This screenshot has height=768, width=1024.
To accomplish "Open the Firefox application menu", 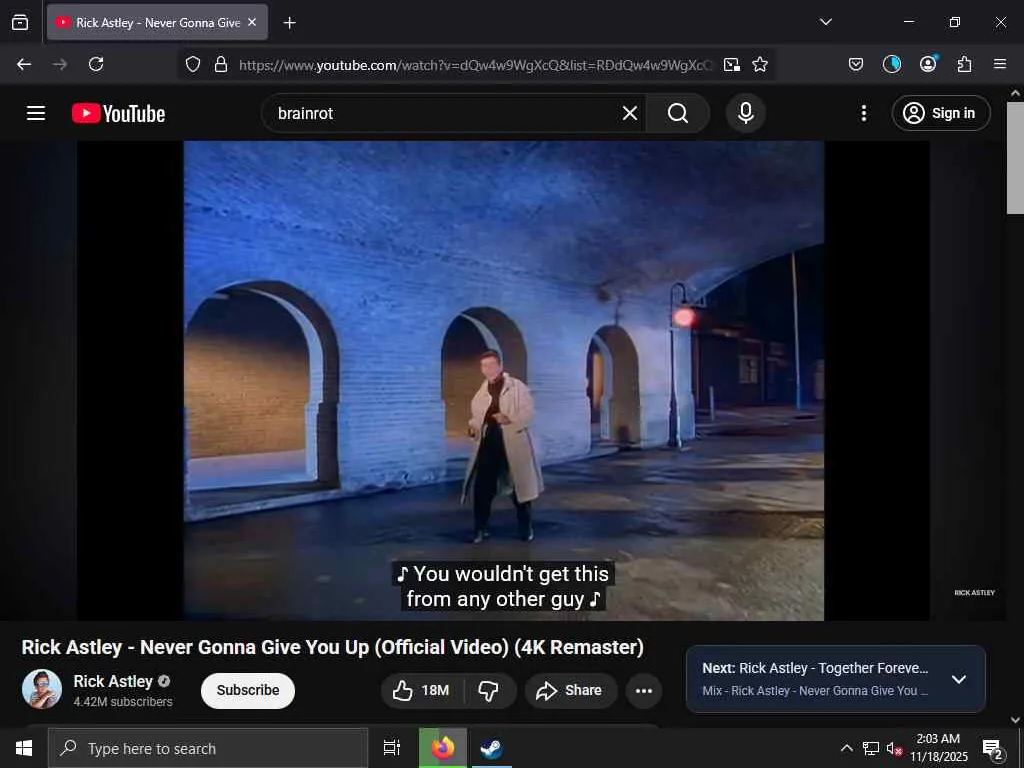I will click(1000, 64).
